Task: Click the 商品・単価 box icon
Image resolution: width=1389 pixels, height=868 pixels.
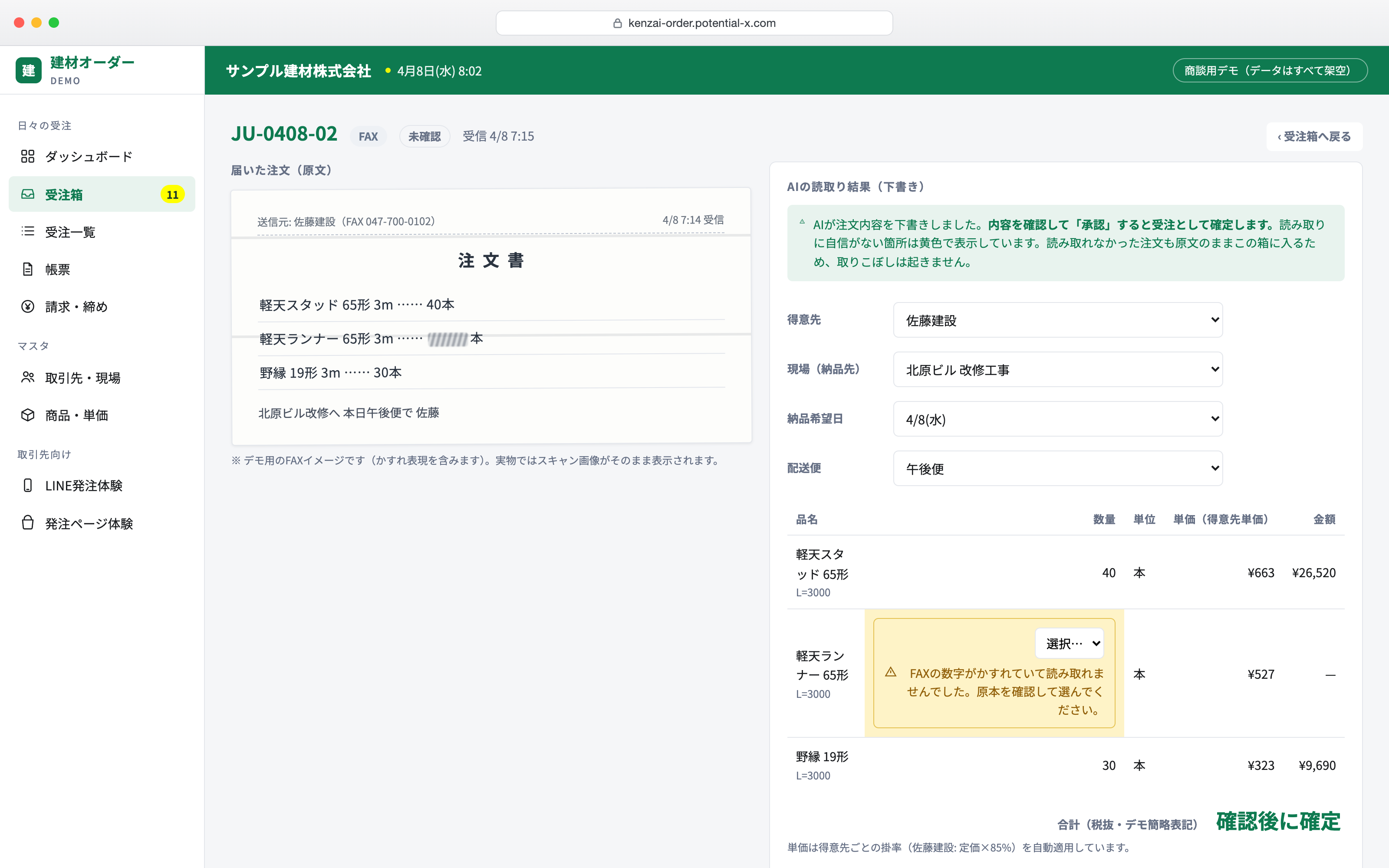Action: 27,414
